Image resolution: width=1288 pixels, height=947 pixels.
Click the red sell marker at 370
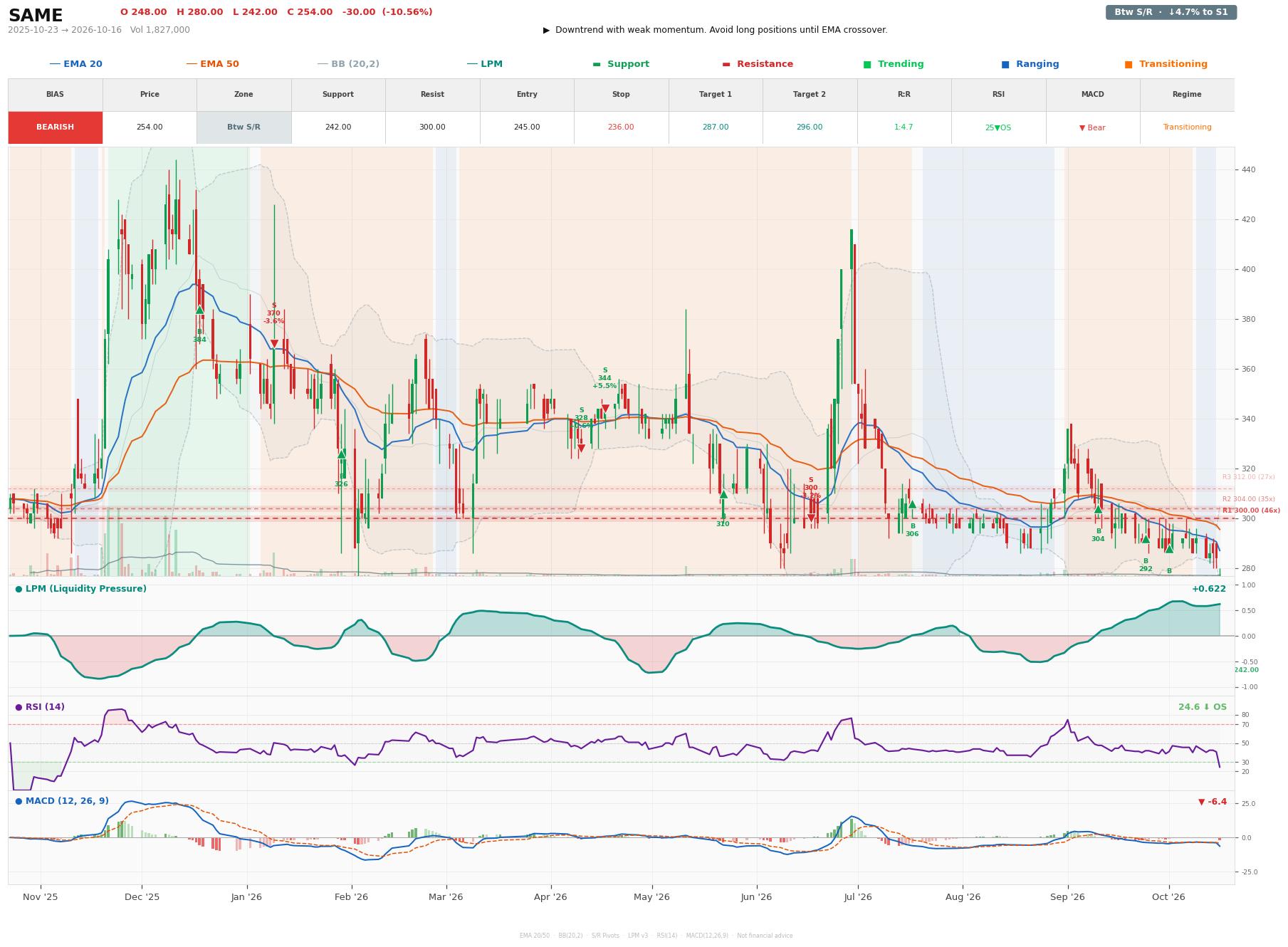[274, 344]
